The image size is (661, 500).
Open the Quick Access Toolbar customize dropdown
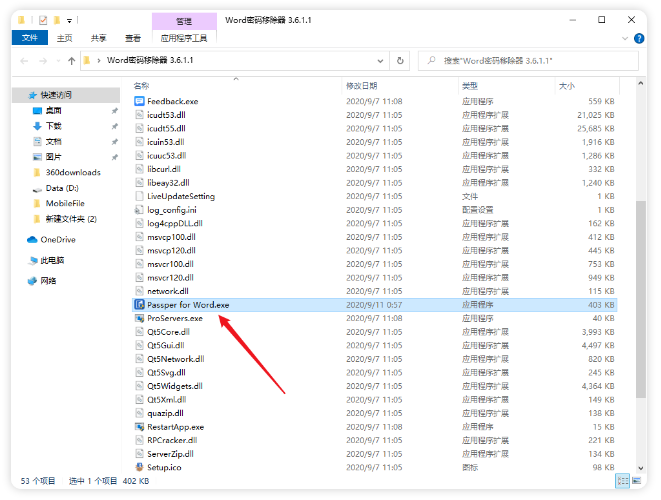[x=70, y=19]
